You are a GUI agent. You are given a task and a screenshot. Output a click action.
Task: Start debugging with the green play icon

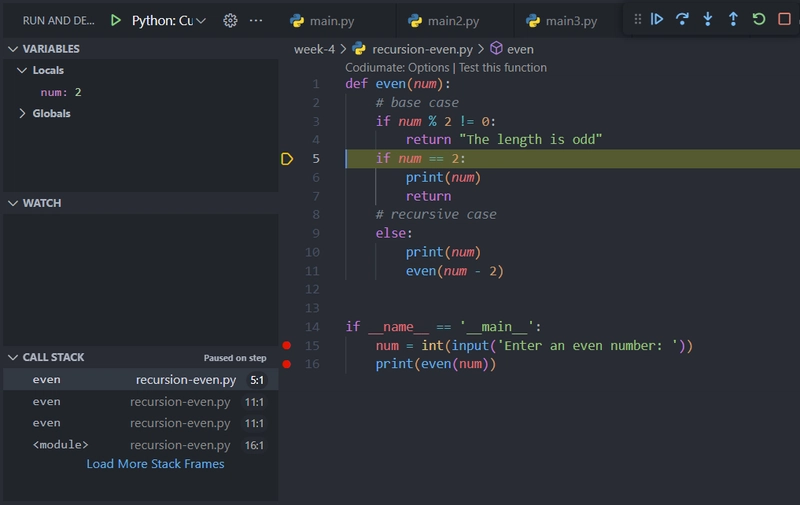116,20
